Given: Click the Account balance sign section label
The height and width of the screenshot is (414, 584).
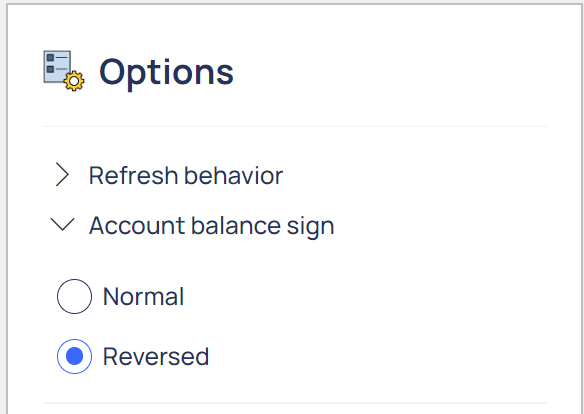Looking at the screenshot, I should tap(212, 226).
